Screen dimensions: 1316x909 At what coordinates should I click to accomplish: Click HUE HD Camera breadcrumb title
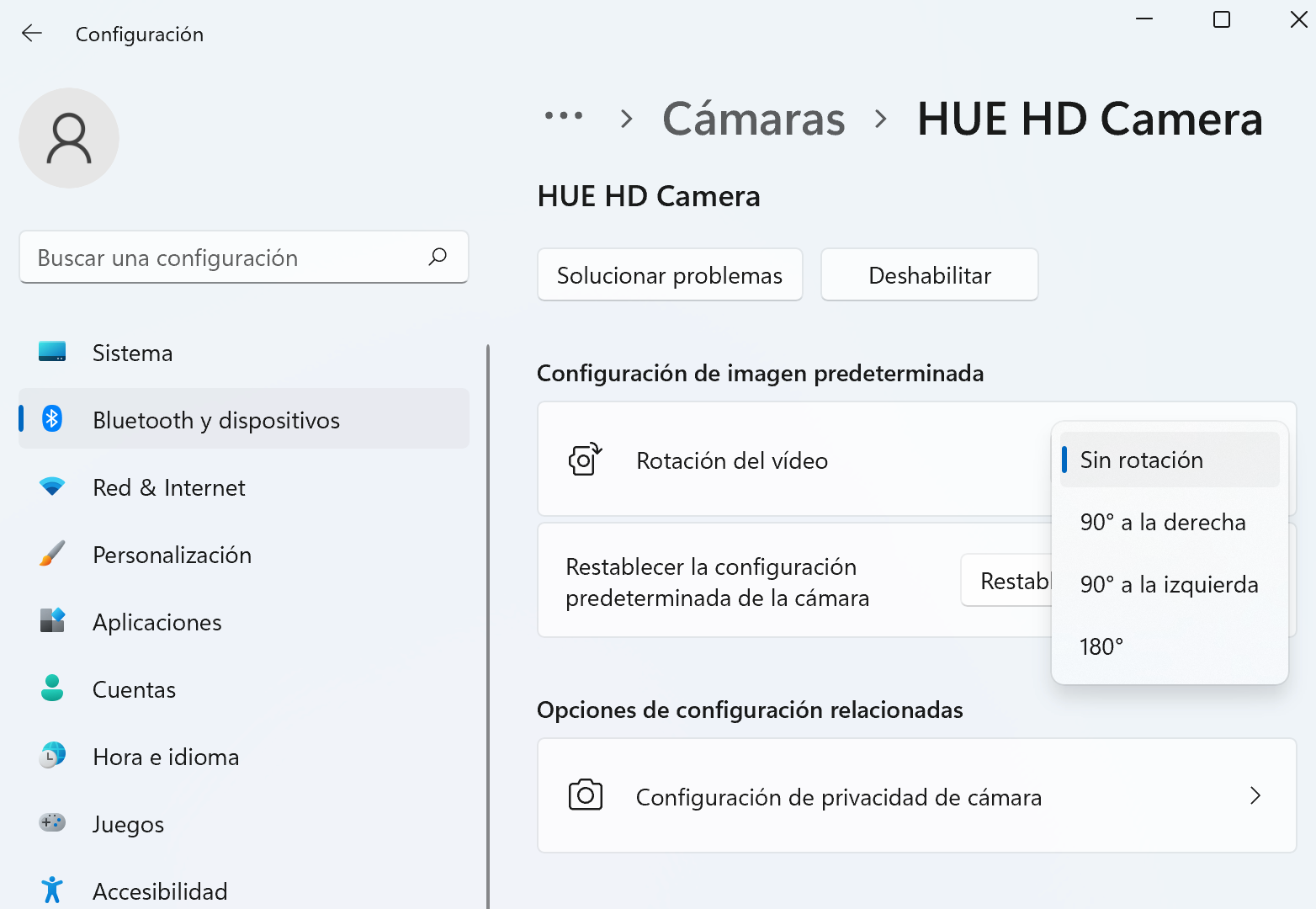pos(1090,118)
